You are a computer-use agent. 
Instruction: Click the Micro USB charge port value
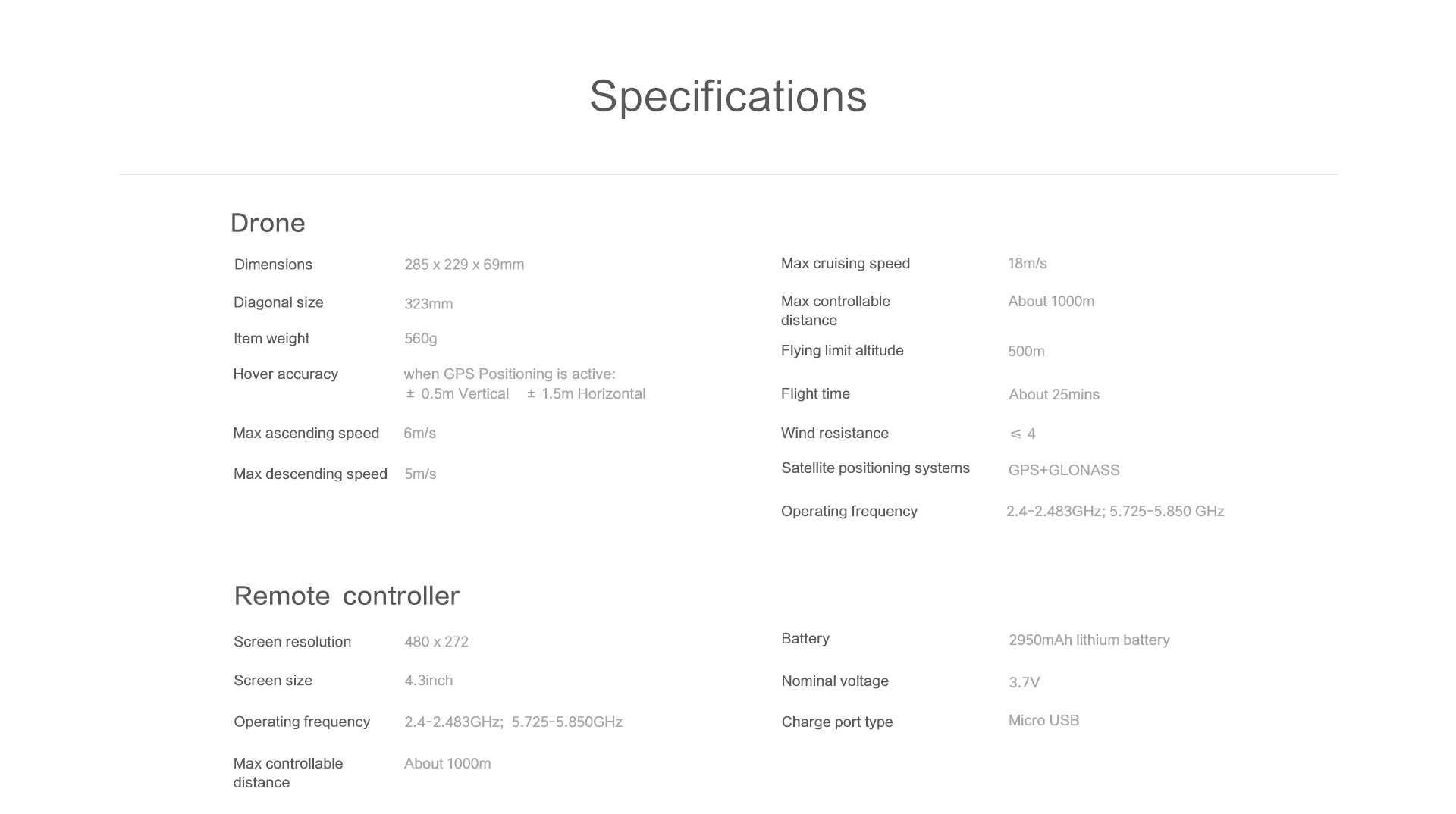[x=1043, y=721]
